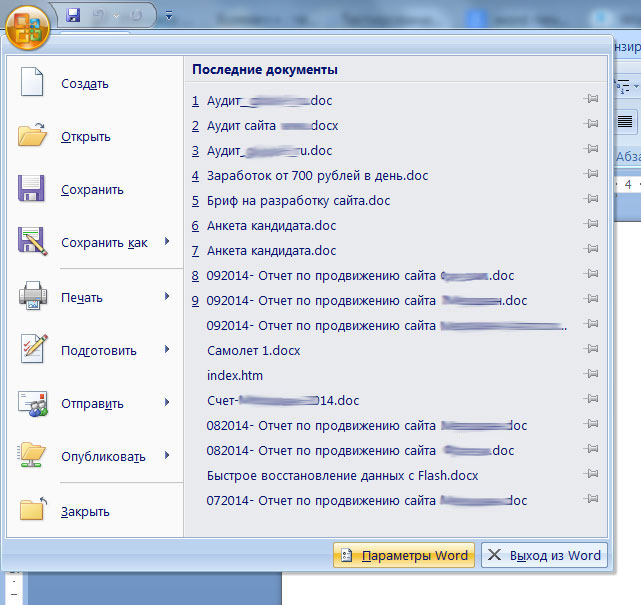Open Customize Quick Access Toolbar dropdown arrow
641x605 pixels.
[169, 16]
